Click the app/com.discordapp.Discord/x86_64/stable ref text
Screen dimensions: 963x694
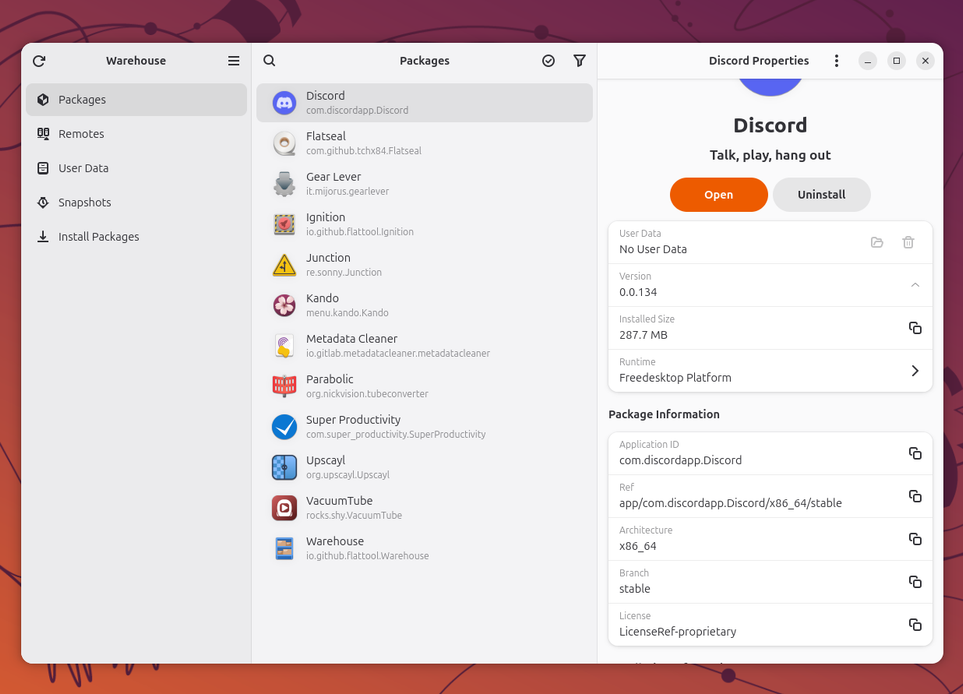[x=730, y=504]
